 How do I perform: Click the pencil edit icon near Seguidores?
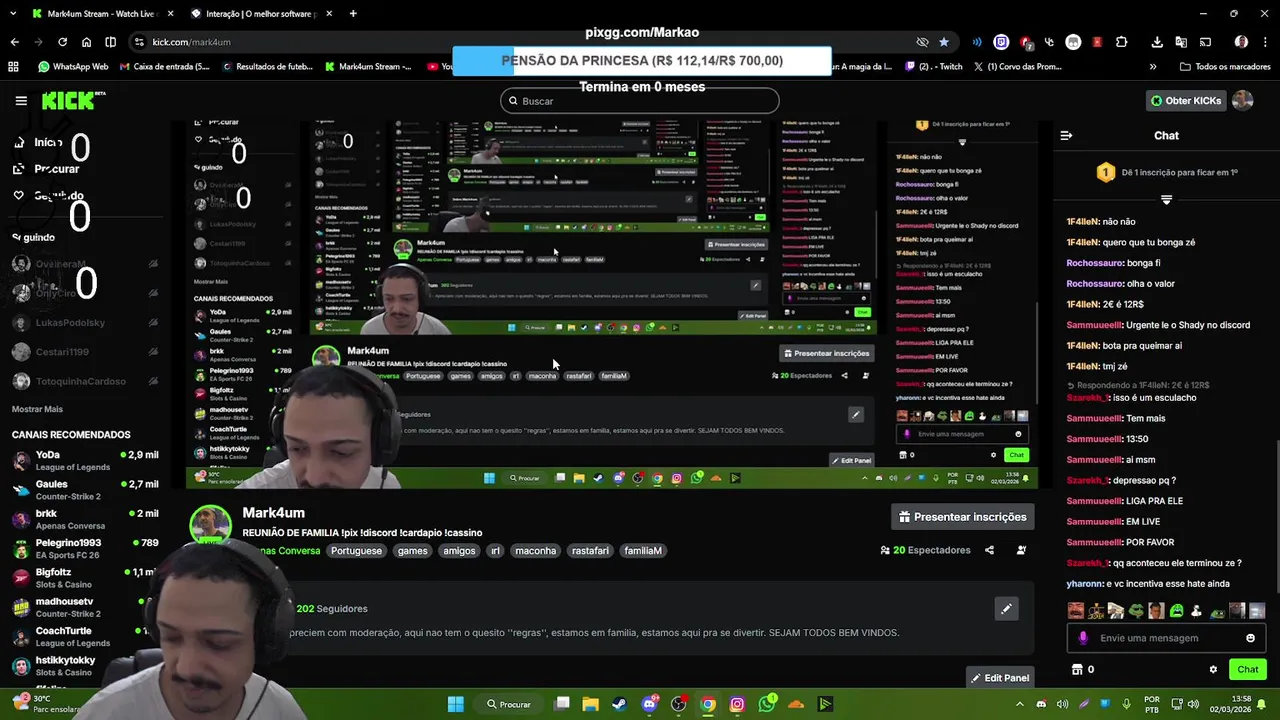pyautogui.click(x=1006, y=608)
